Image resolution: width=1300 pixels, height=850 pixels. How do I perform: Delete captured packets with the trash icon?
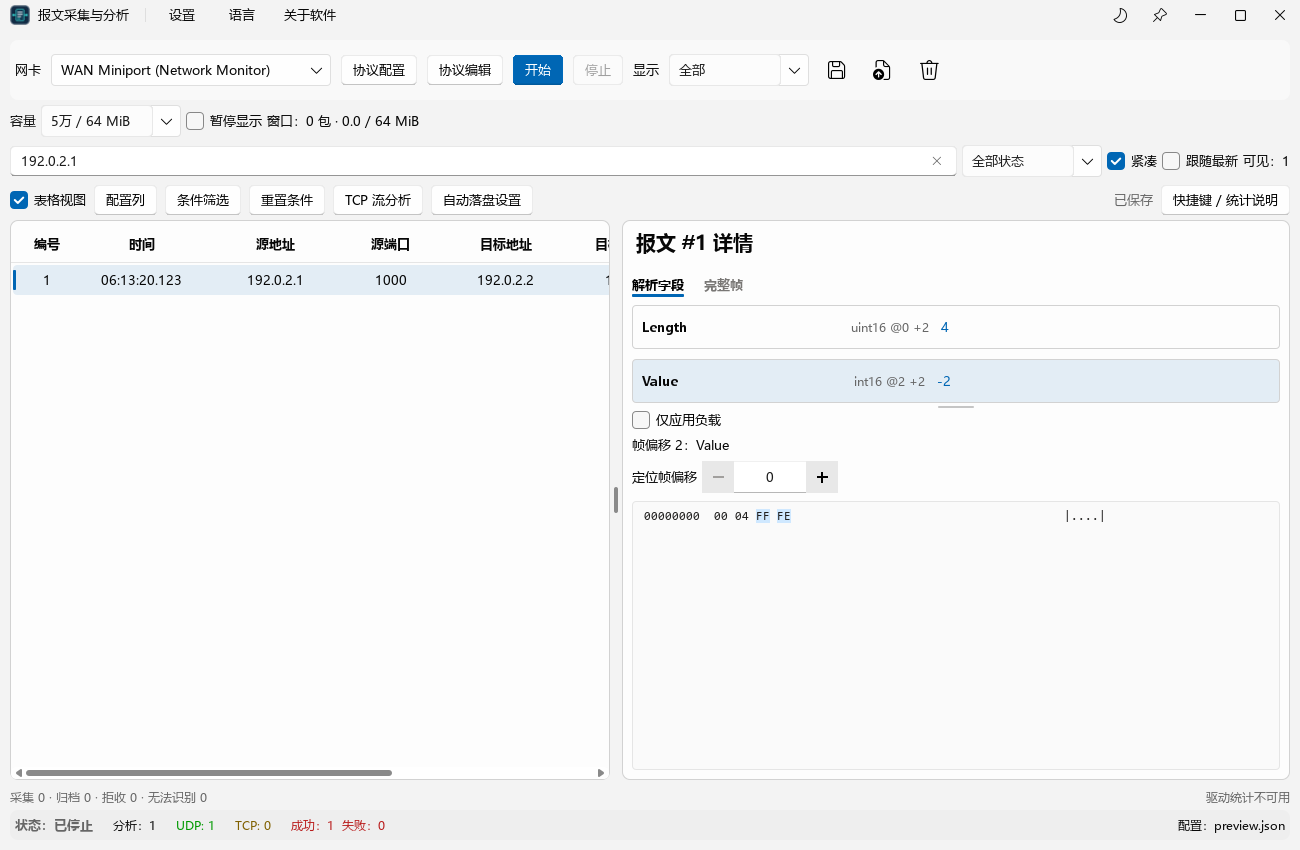(929, 70)
